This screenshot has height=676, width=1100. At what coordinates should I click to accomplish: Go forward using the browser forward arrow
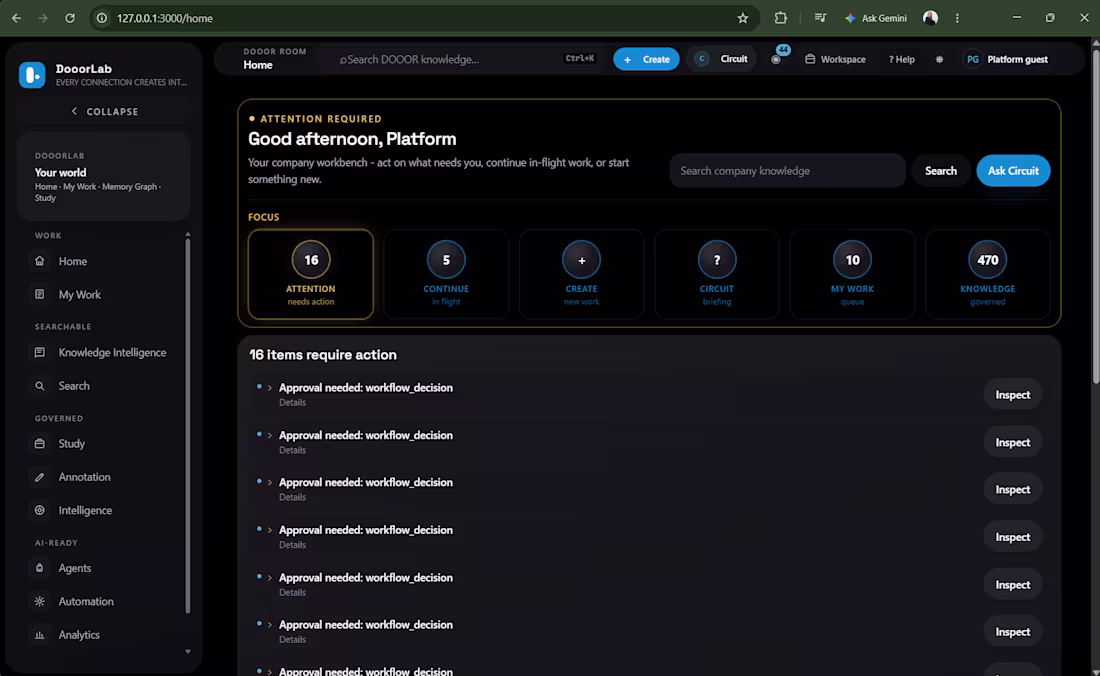(x=43, y=18)
